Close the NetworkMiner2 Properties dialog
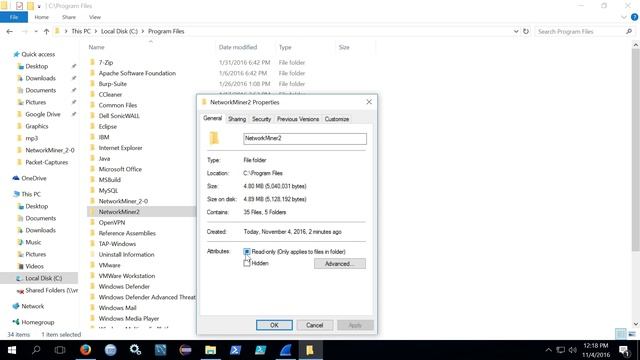 369,102
